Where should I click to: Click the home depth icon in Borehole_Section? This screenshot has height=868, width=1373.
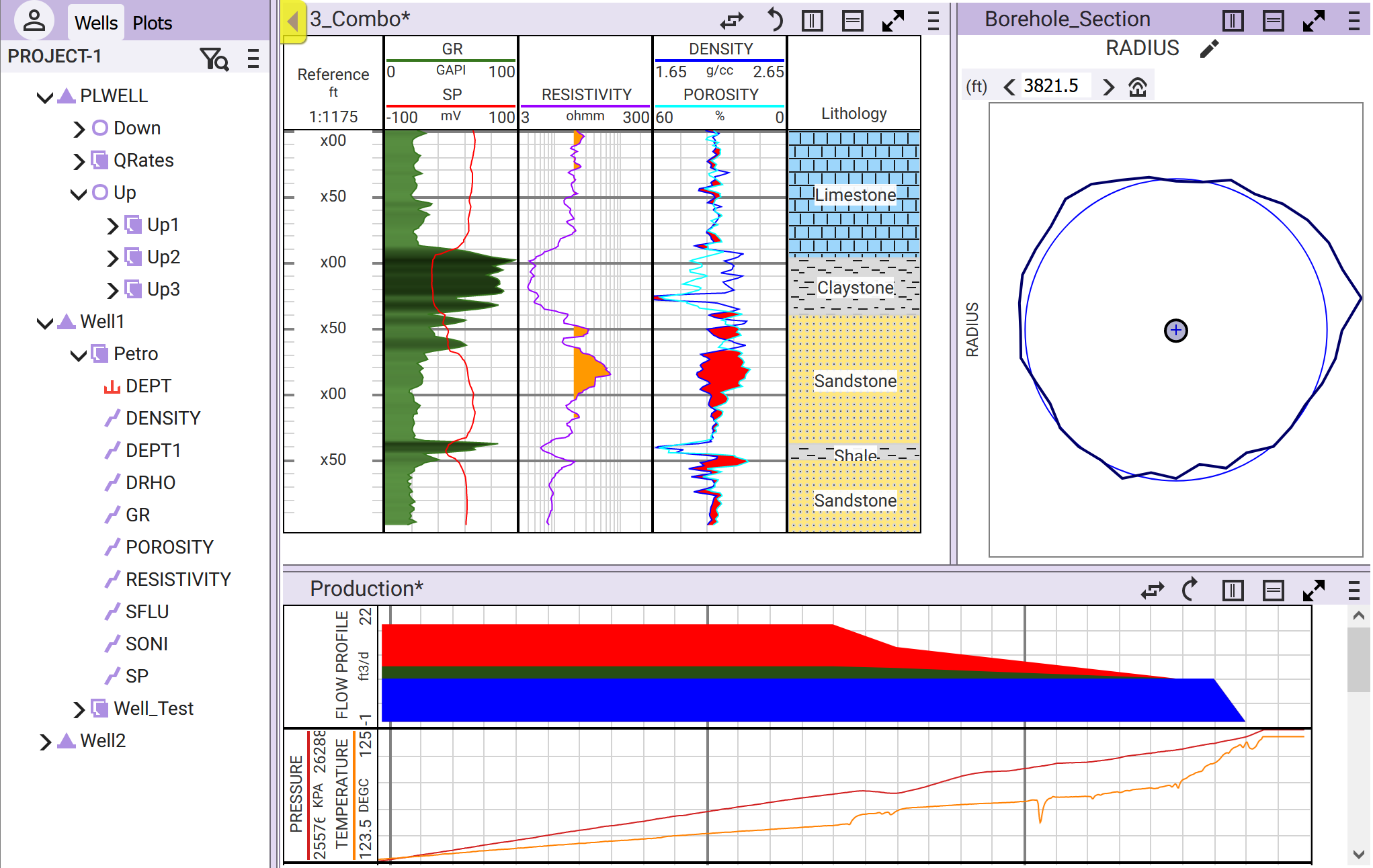point(1138,87)
